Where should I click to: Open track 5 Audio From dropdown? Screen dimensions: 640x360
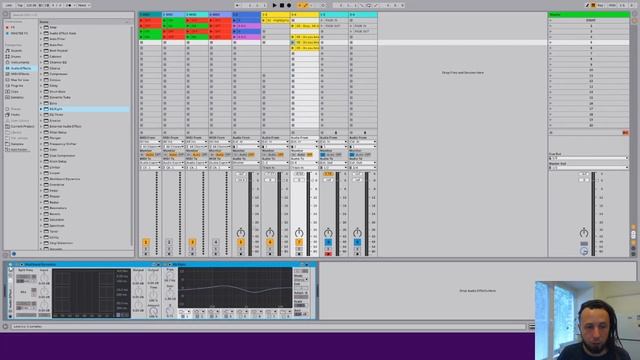[246, 142]
